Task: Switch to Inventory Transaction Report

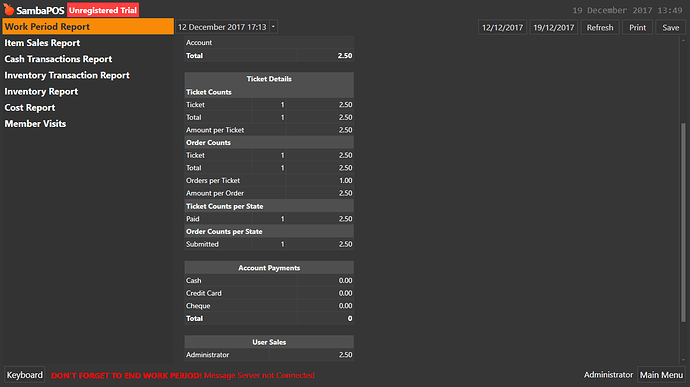Action: [x=67, y=75]
